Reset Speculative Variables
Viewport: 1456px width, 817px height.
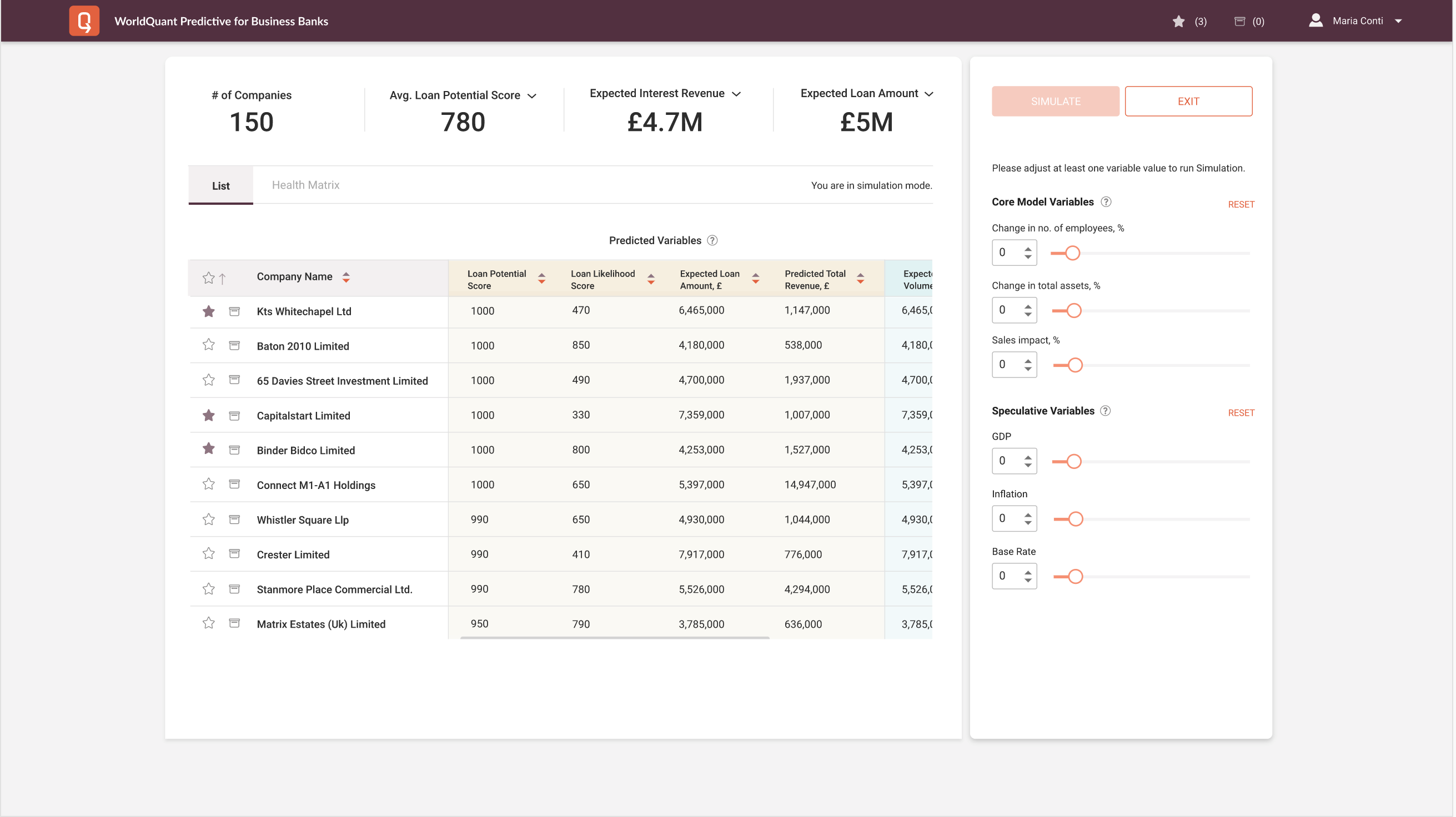pyautogui.click(x=1241, y=413)
